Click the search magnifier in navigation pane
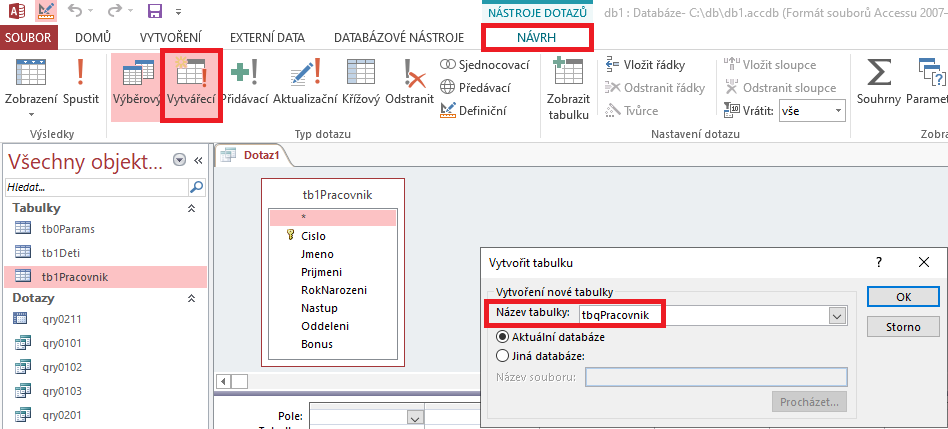Screen dimensions: 948x429 [196, 187]
